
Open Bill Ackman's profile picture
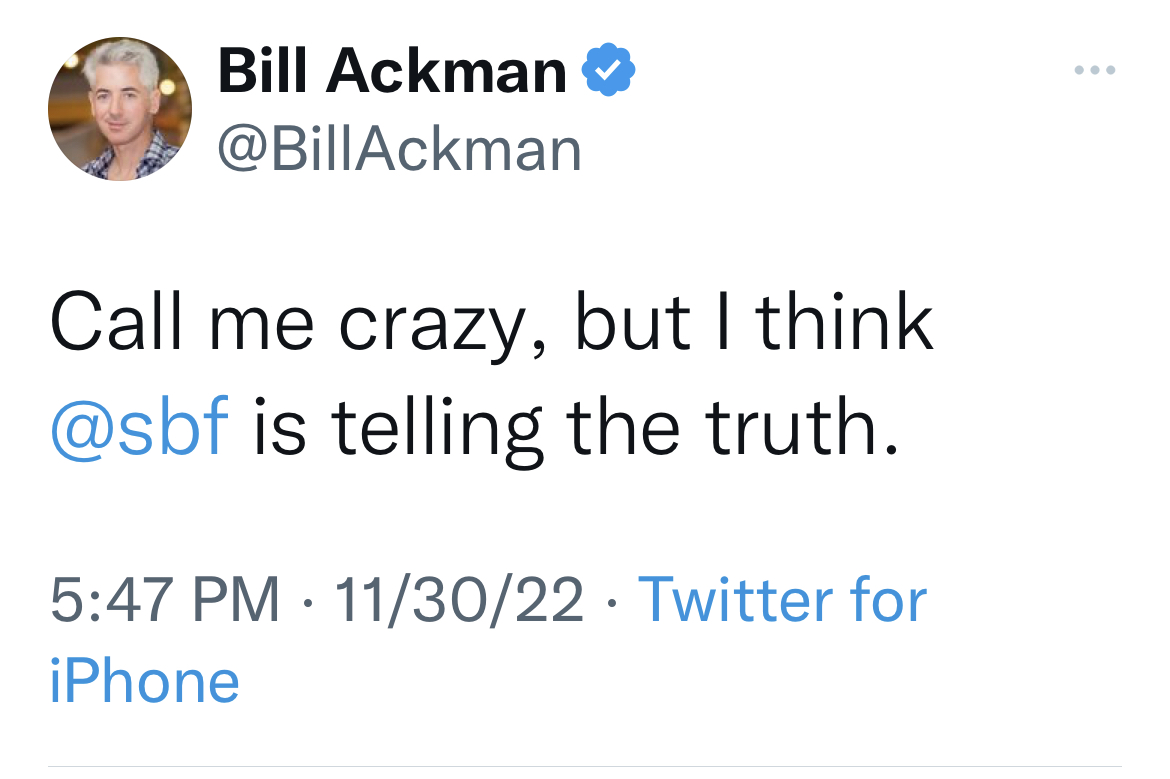pos(120,109)
